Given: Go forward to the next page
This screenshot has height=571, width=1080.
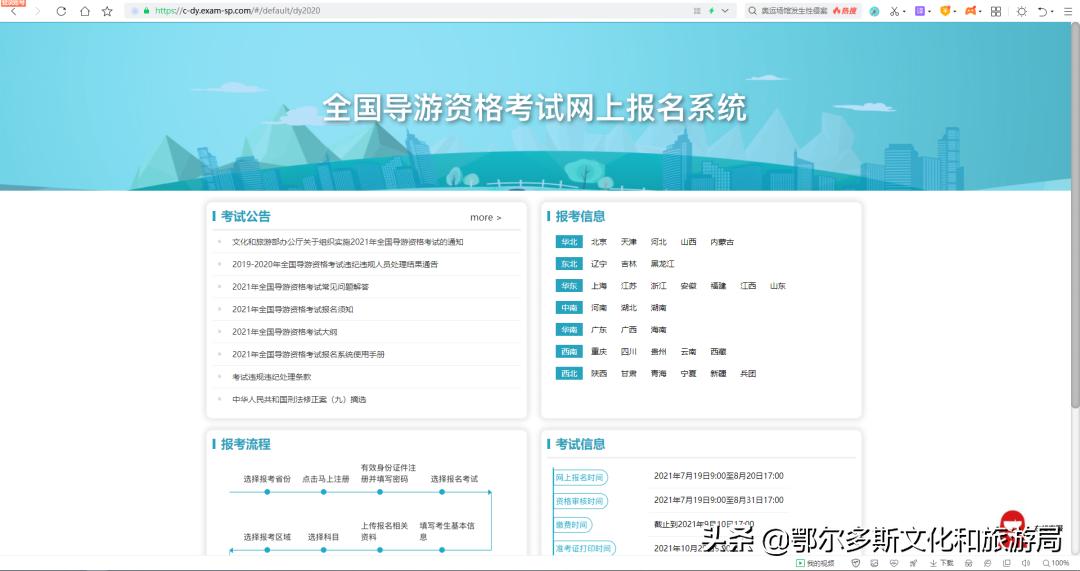Looking at the screenshot, I should [x=37, y=11].
